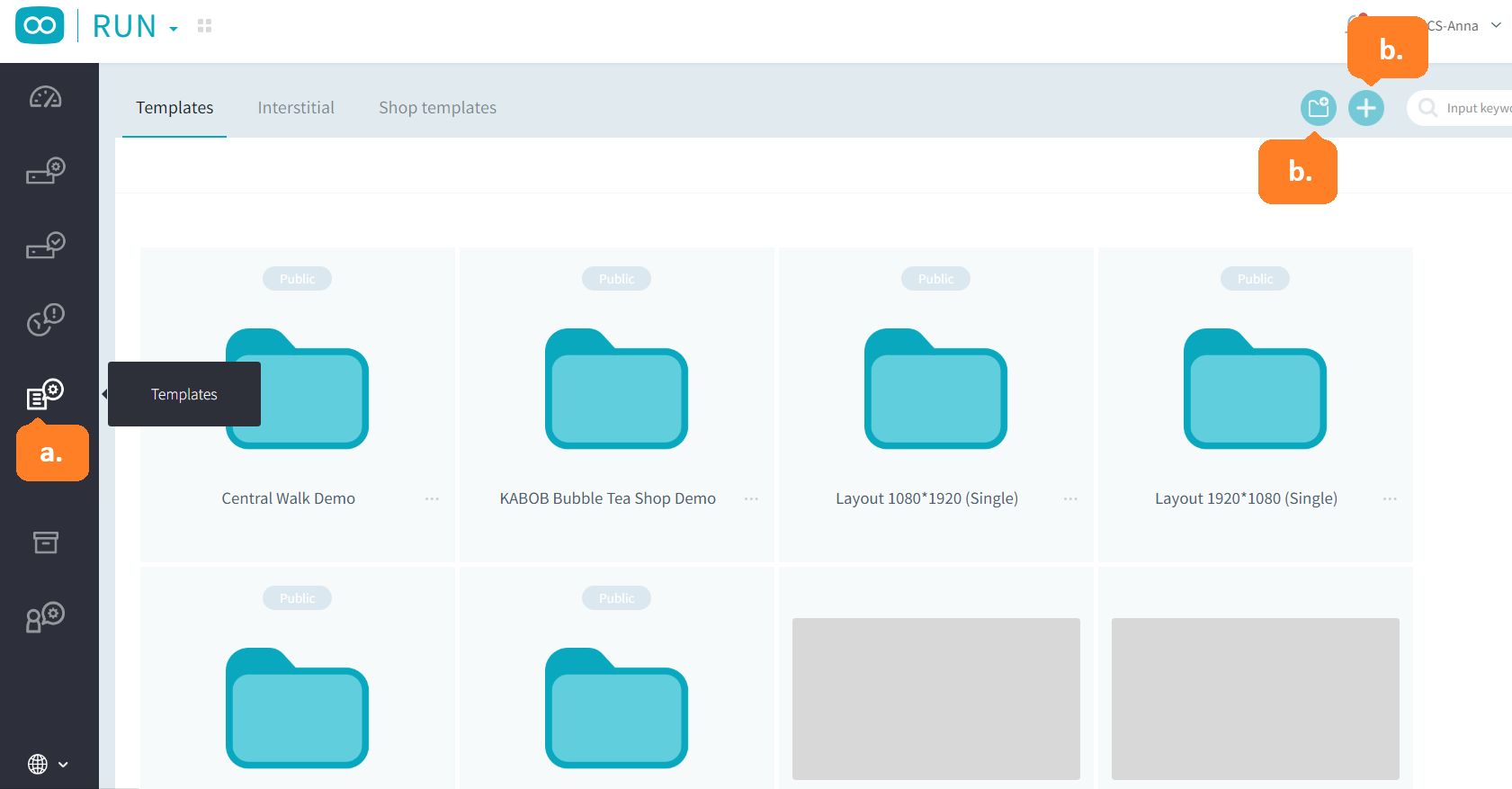Open the Layout 1920*1080 (Single) folder
This screenshot has height=789, width=1512.
tap(1255, 389)
